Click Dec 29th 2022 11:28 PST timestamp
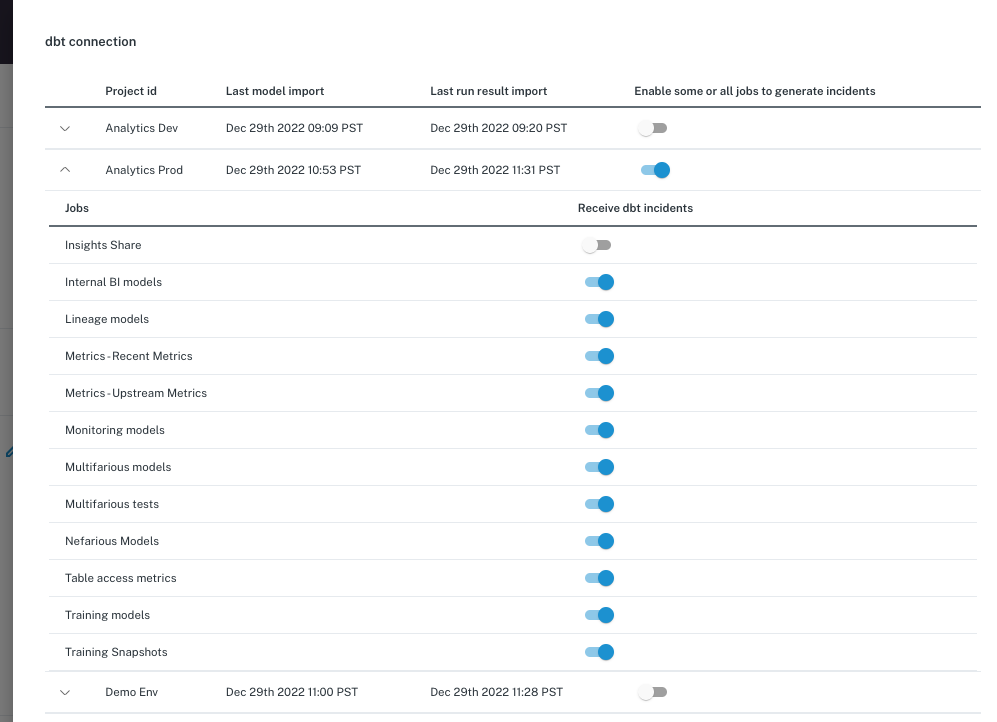The image size is (997, 722). click(x=497, y=692)
